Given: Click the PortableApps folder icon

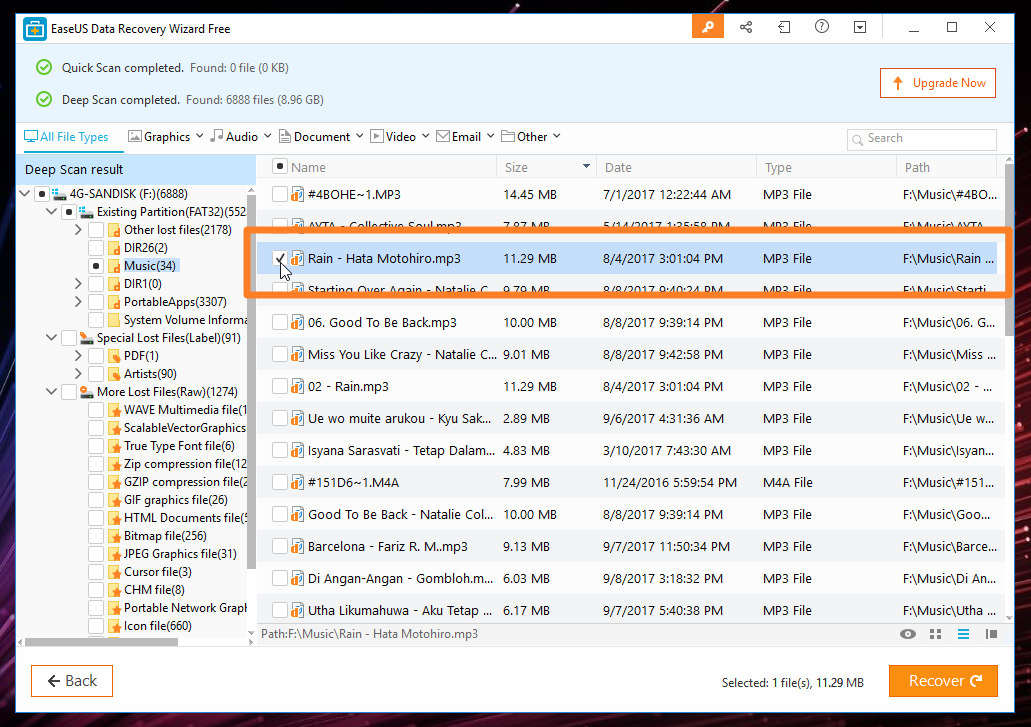Looking at the screenshot, I should click(x=114, y=302).
